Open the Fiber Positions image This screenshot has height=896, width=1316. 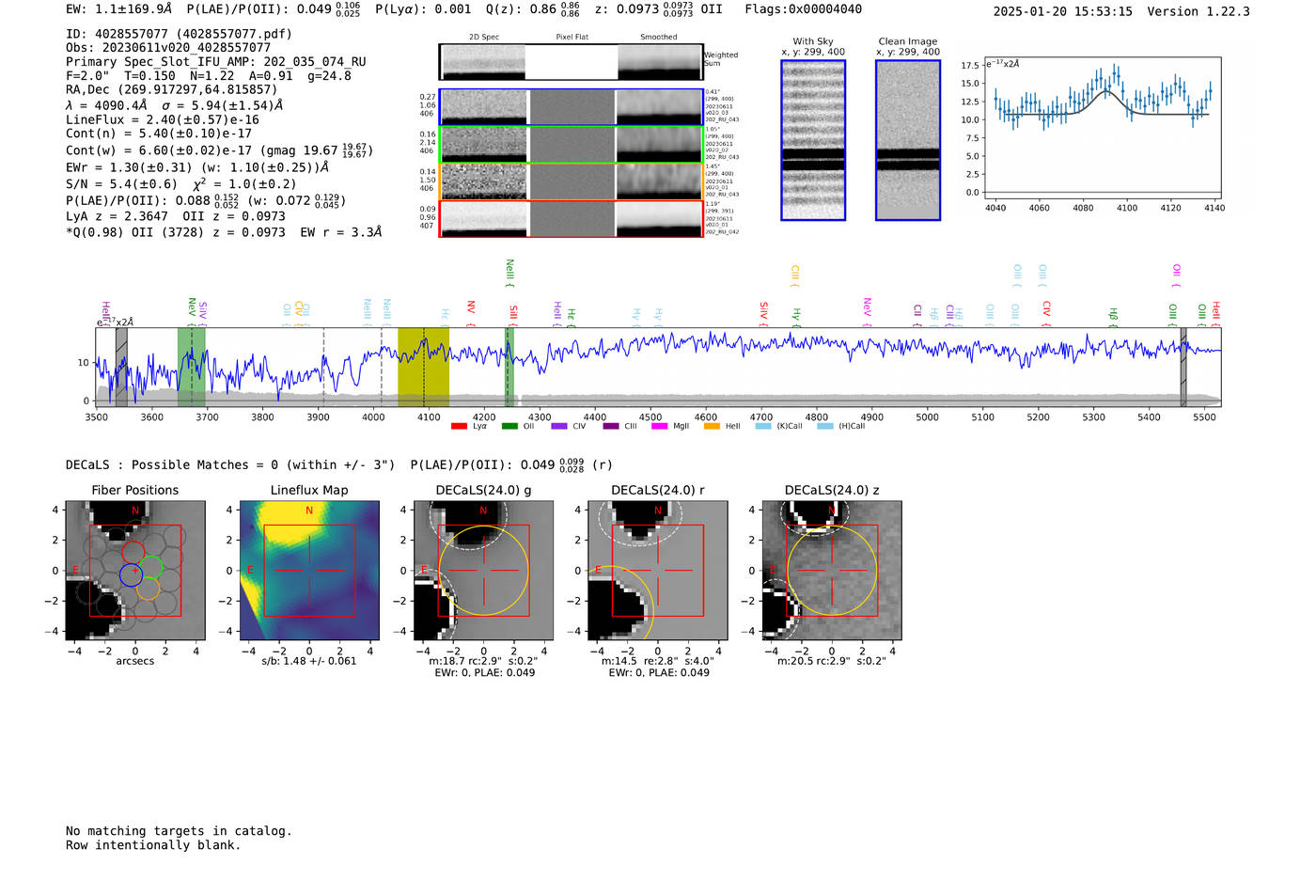tap(135, 571)
